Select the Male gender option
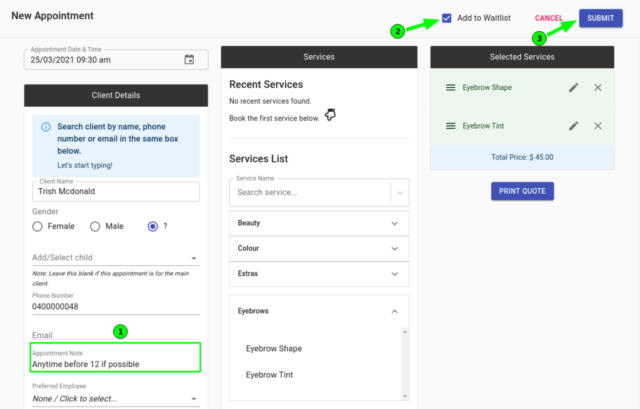 pyautogui.click(x=96, y=226)
